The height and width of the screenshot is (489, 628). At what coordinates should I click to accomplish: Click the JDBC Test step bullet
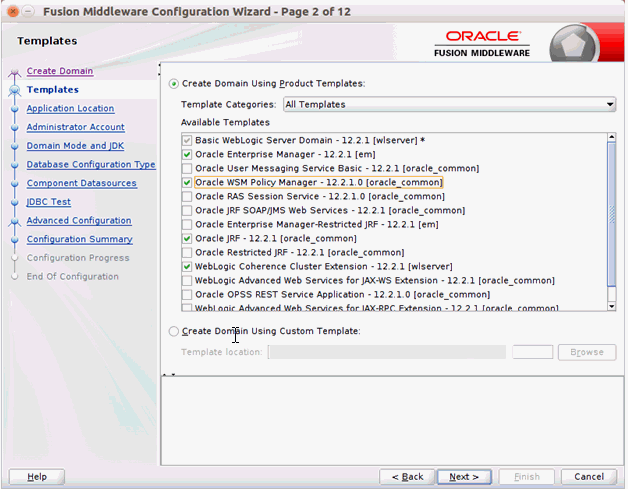point(15,202)
